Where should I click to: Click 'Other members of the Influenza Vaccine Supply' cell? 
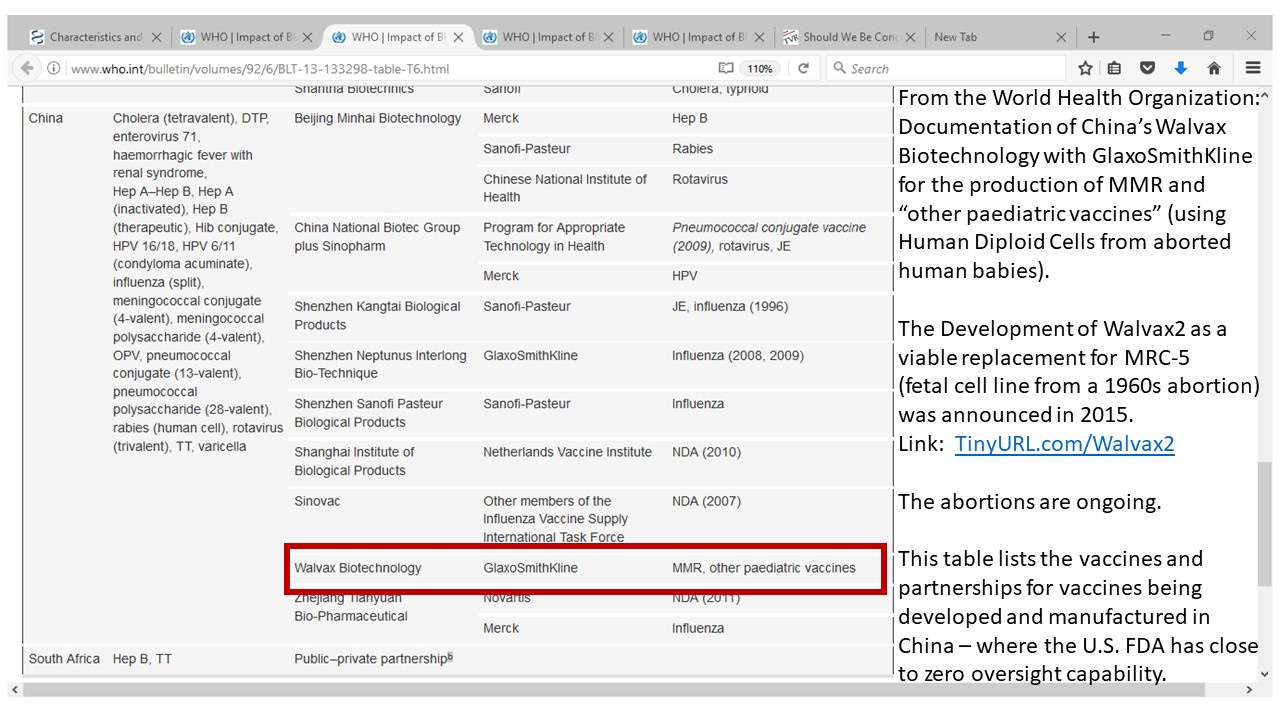coord(556,519)
